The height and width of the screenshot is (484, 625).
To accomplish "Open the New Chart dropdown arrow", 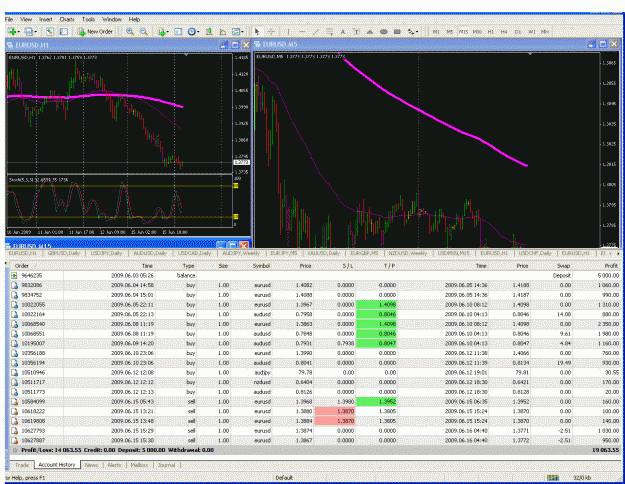I will click(19, 32).
